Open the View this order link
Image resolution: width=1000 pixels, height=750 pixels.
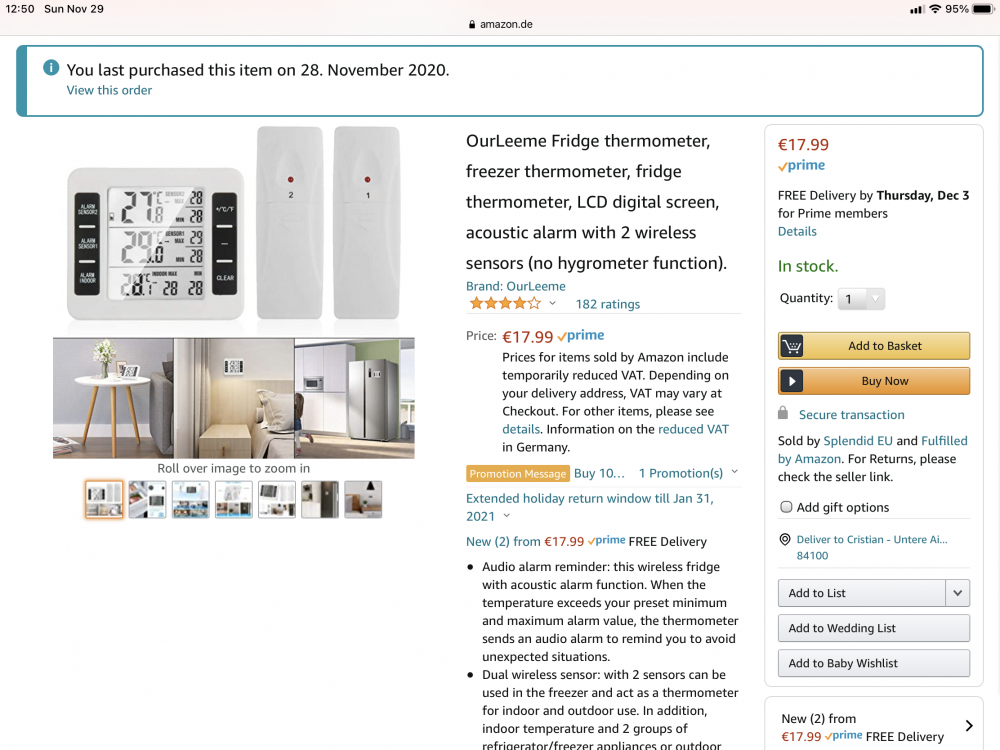click(109, 90)
